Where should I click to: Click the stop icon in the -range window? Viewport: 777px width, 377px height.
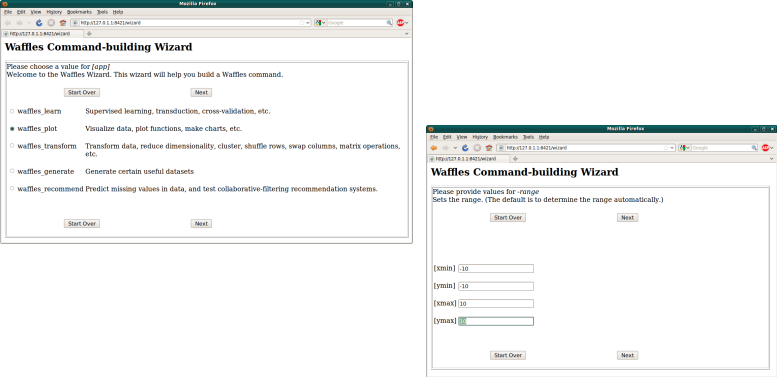[x=477, y=148]
